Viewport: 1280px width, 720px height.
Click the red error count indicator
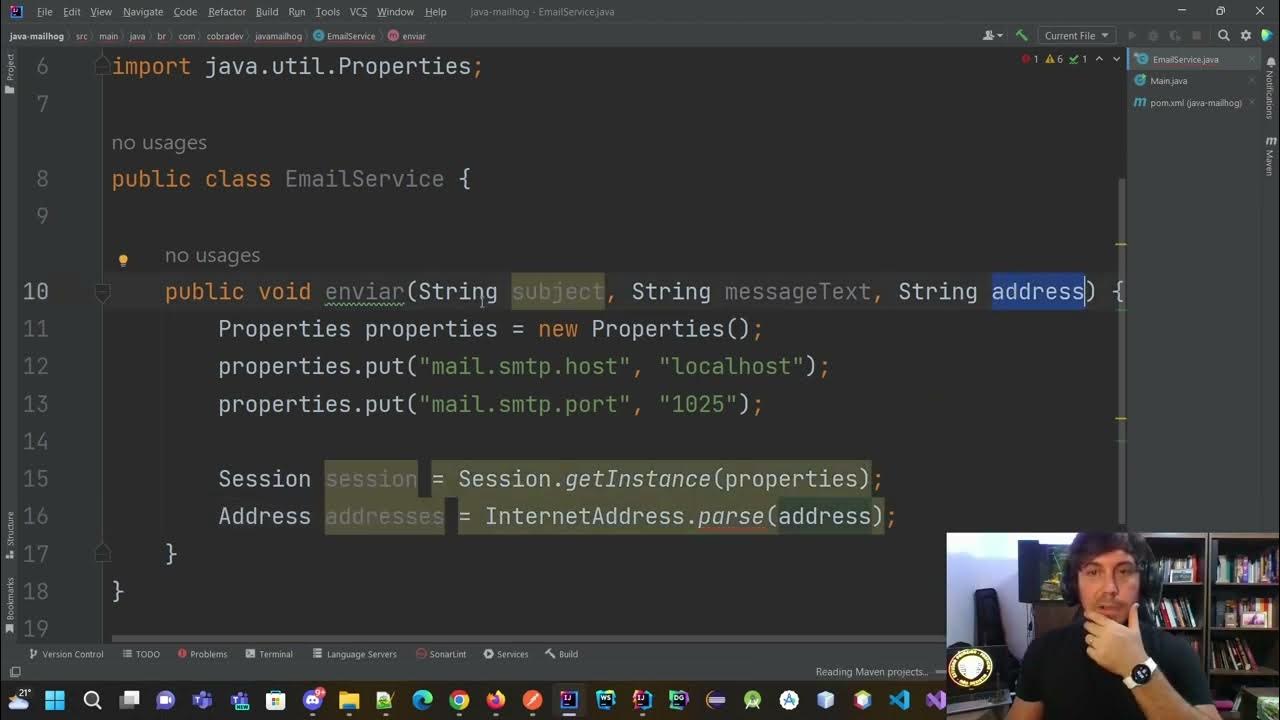(1031, 59)
